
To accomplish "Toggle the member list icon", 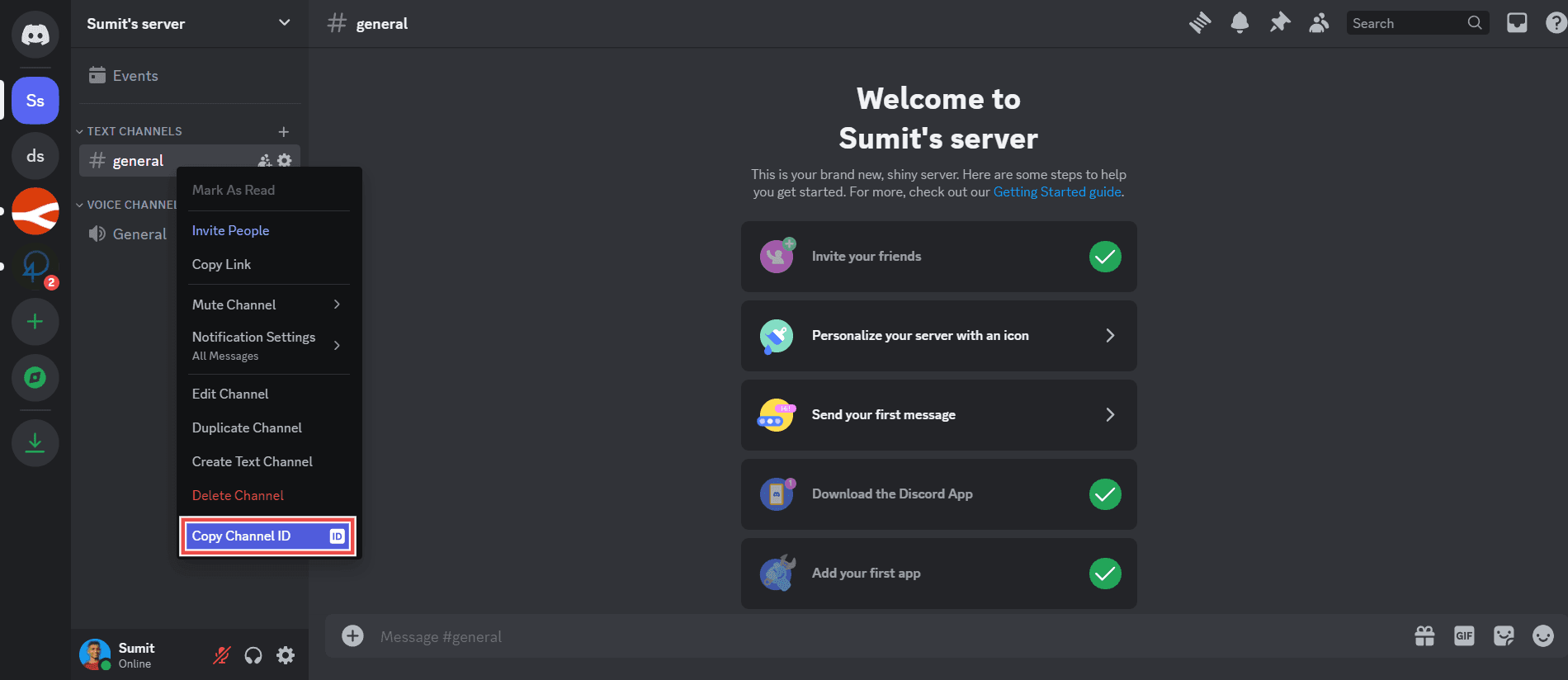I will click(x=1319, y=23).
